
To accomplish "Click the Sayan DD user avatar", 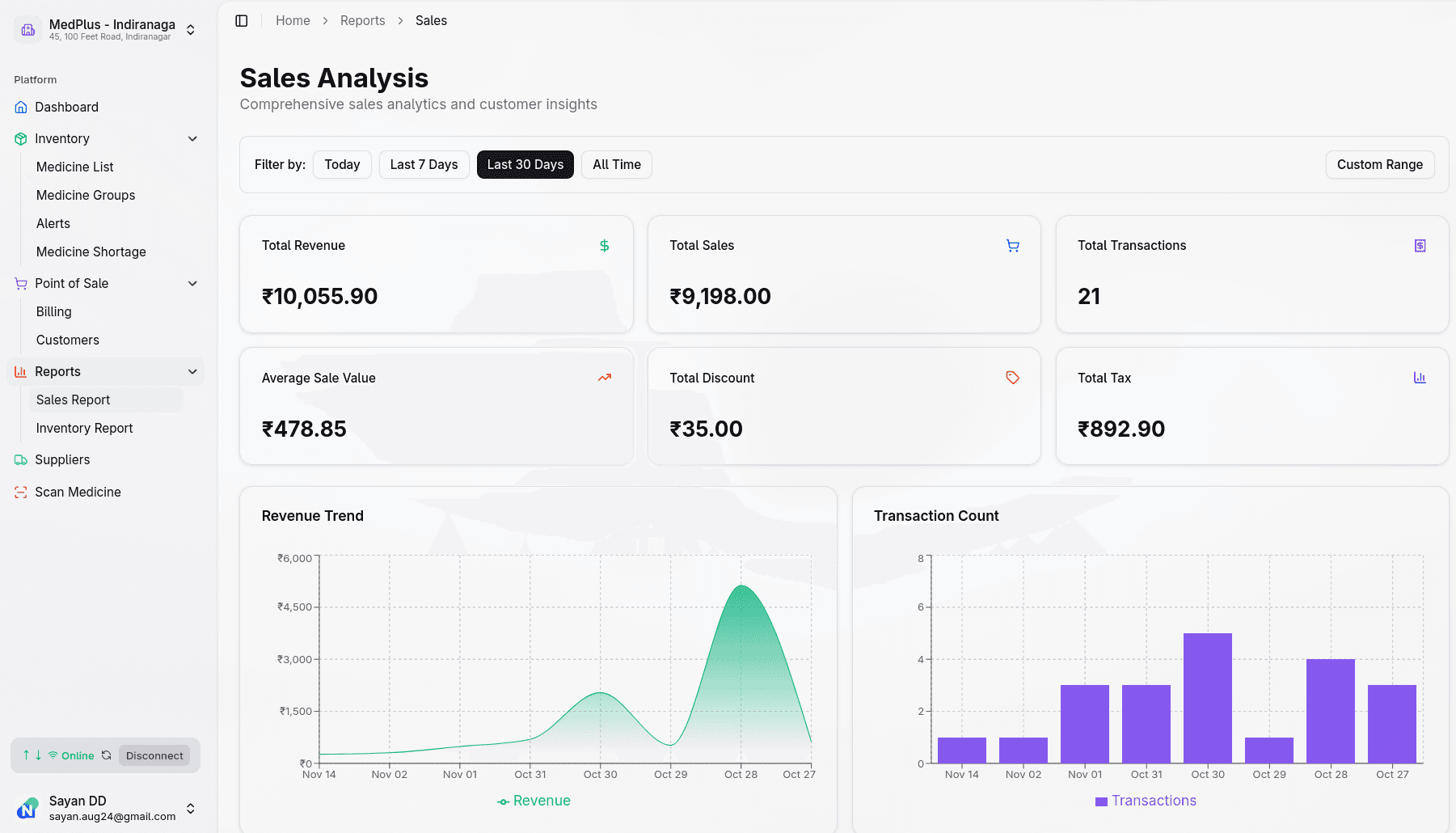I will tap(27, 808).
